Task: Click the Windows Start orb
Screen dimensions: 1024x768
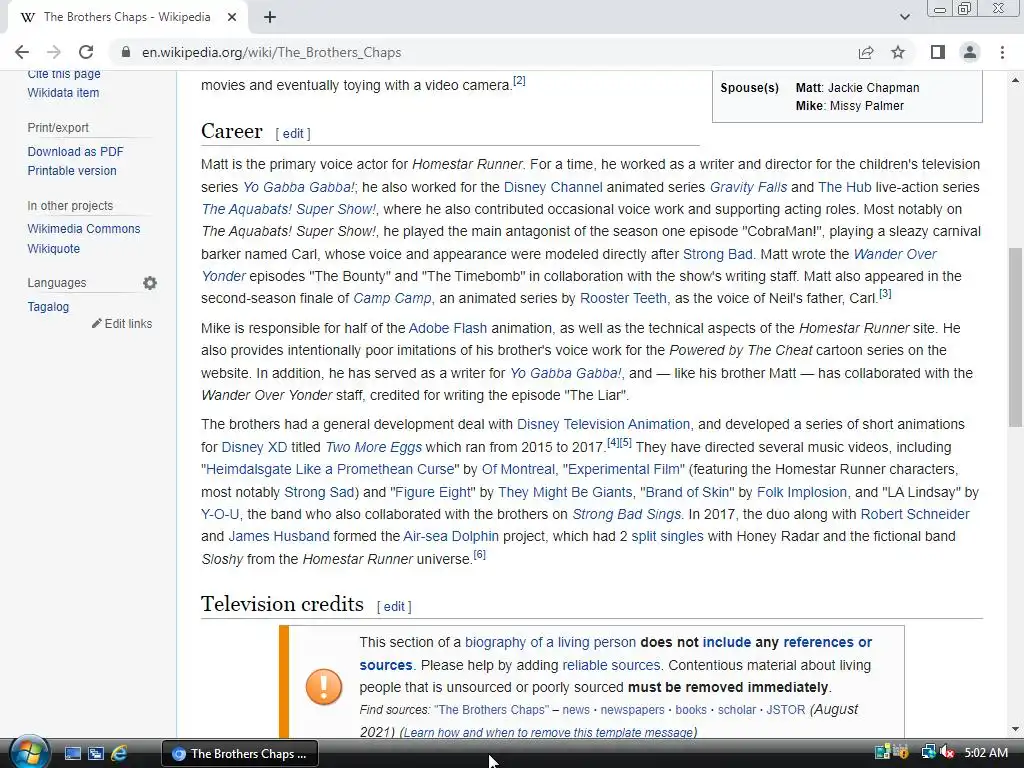Action: tap(29, 753)
